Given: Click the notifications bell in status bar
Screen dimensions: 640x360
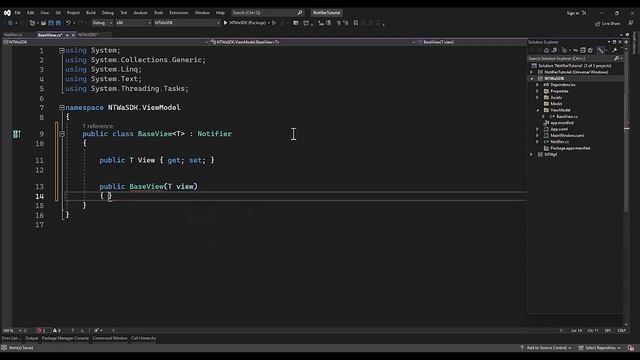Looking at the screenshot, I should click(631, 348).
